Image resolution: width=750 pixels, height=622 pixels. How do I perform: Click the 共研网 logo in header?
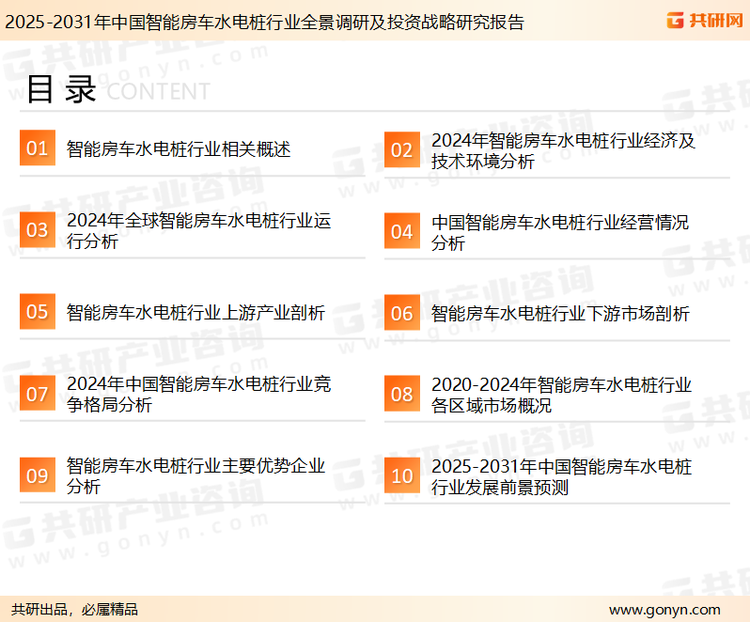coord(705,20)
